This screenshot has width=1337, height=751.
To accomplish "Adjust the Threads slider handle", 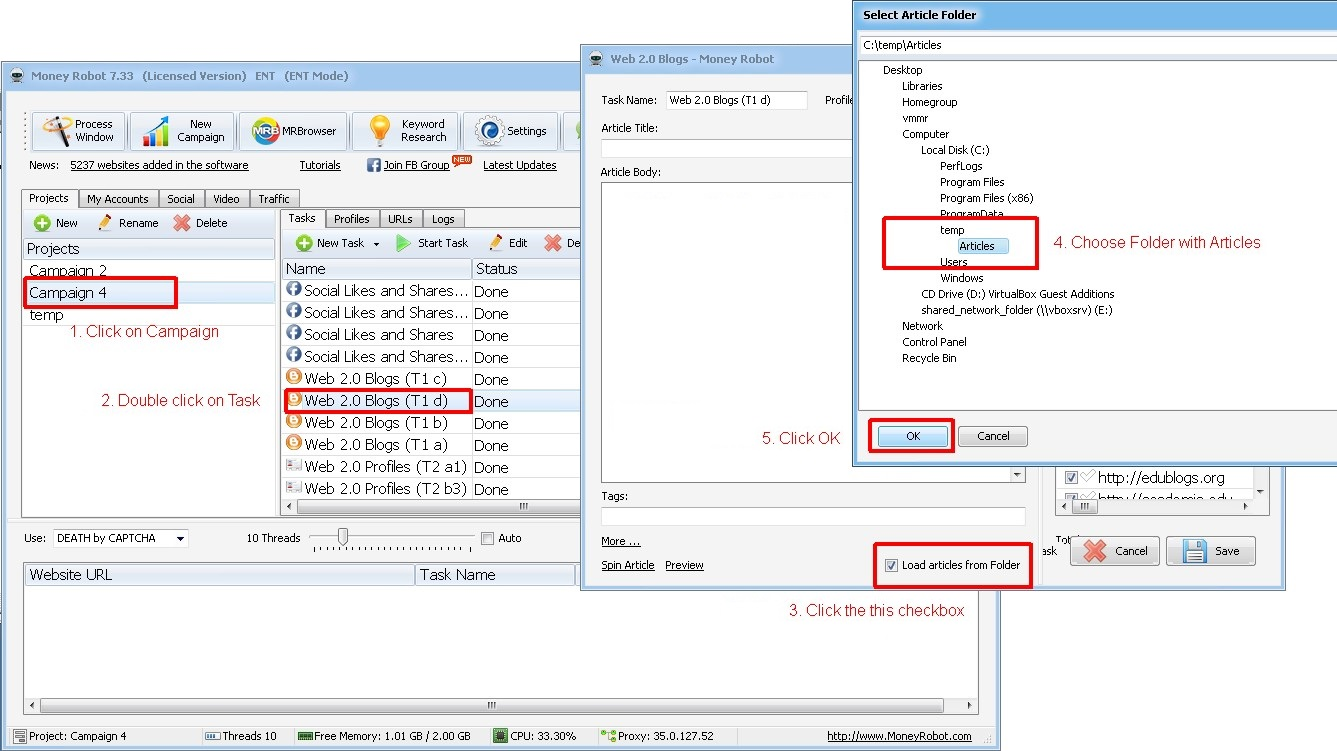I will click(x=343, y=537).
